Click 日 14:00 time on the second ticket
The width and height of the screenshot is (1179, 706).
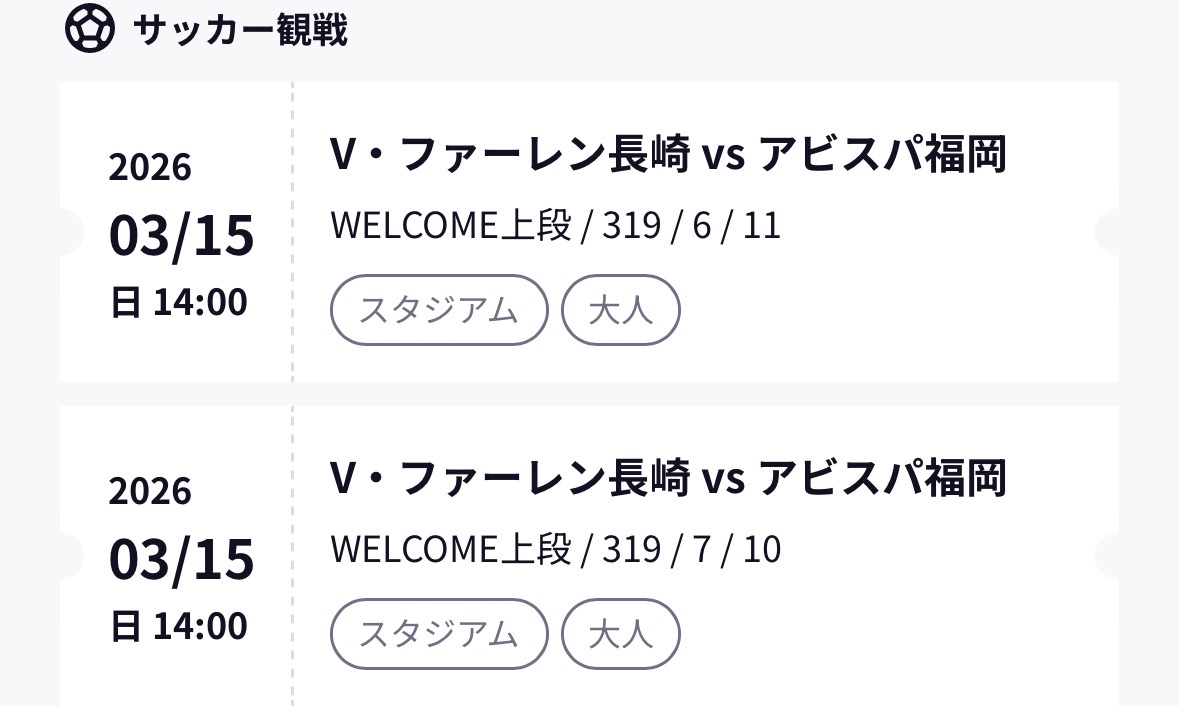click(178, 626)
